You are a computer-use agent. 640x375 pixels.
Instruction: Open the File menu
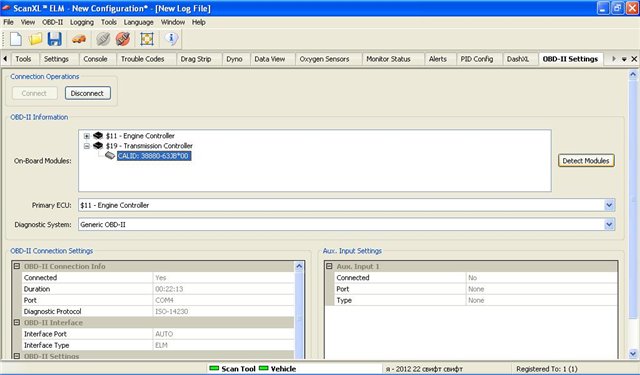click(x=8, y=22)
